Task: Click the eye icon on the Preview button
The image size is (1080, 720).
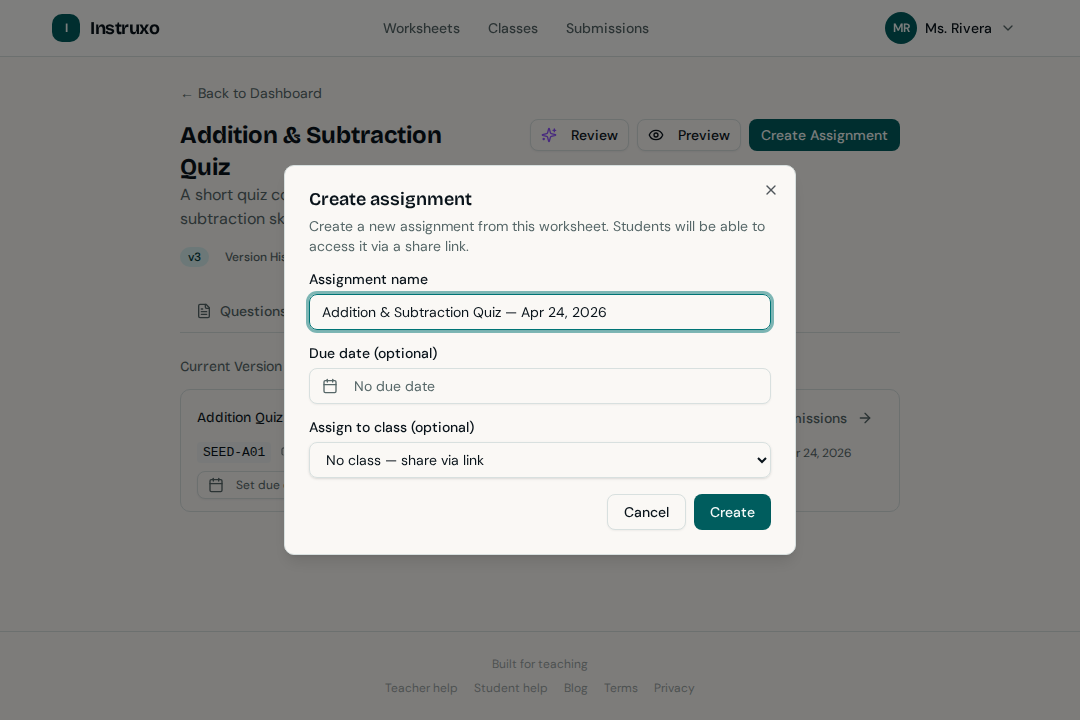Action: pyautogui.click(x=657, y=135)
